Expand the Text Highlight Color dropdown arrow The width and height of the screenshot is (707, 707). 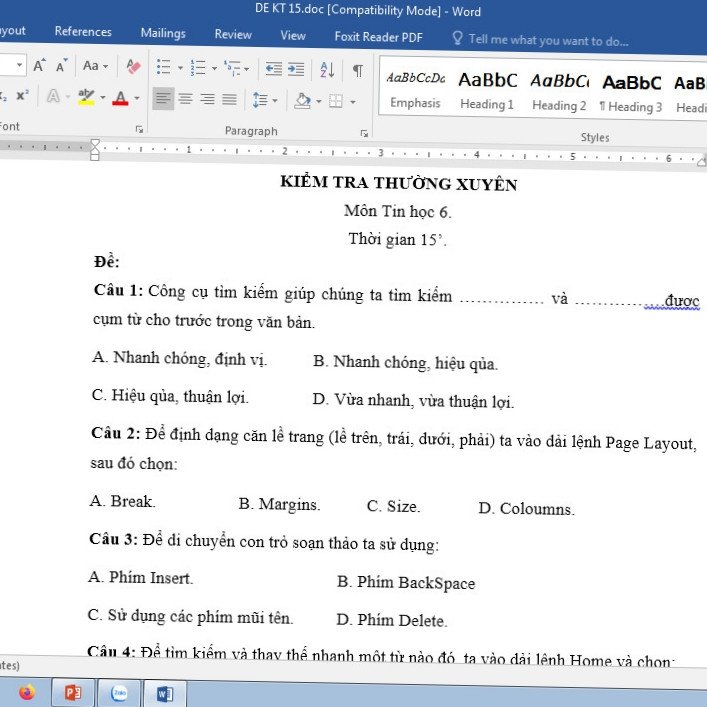tap(103, 97)
